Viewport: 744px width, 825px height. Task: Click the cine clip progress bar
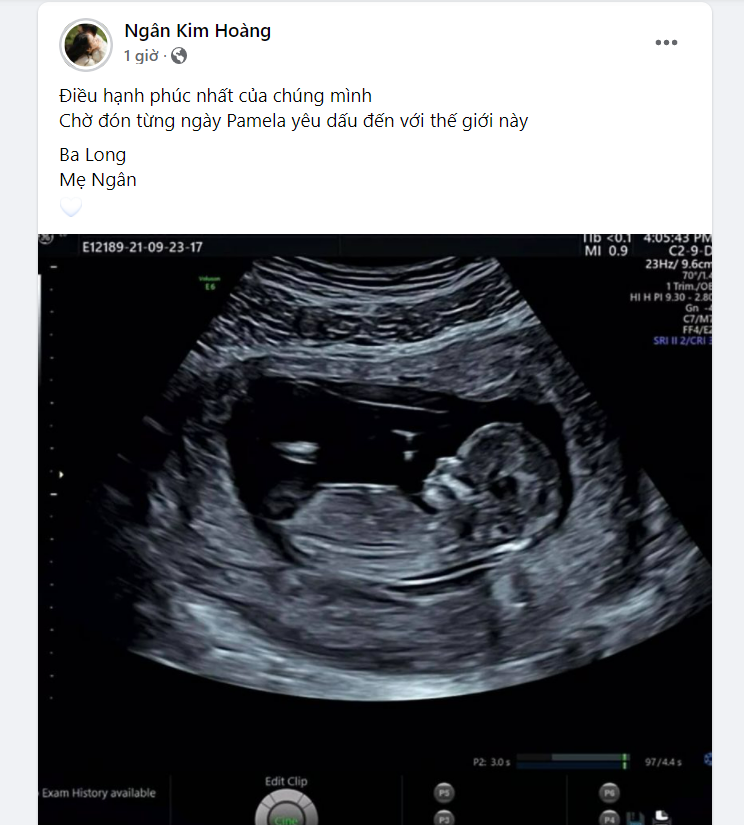pos(572,761)
